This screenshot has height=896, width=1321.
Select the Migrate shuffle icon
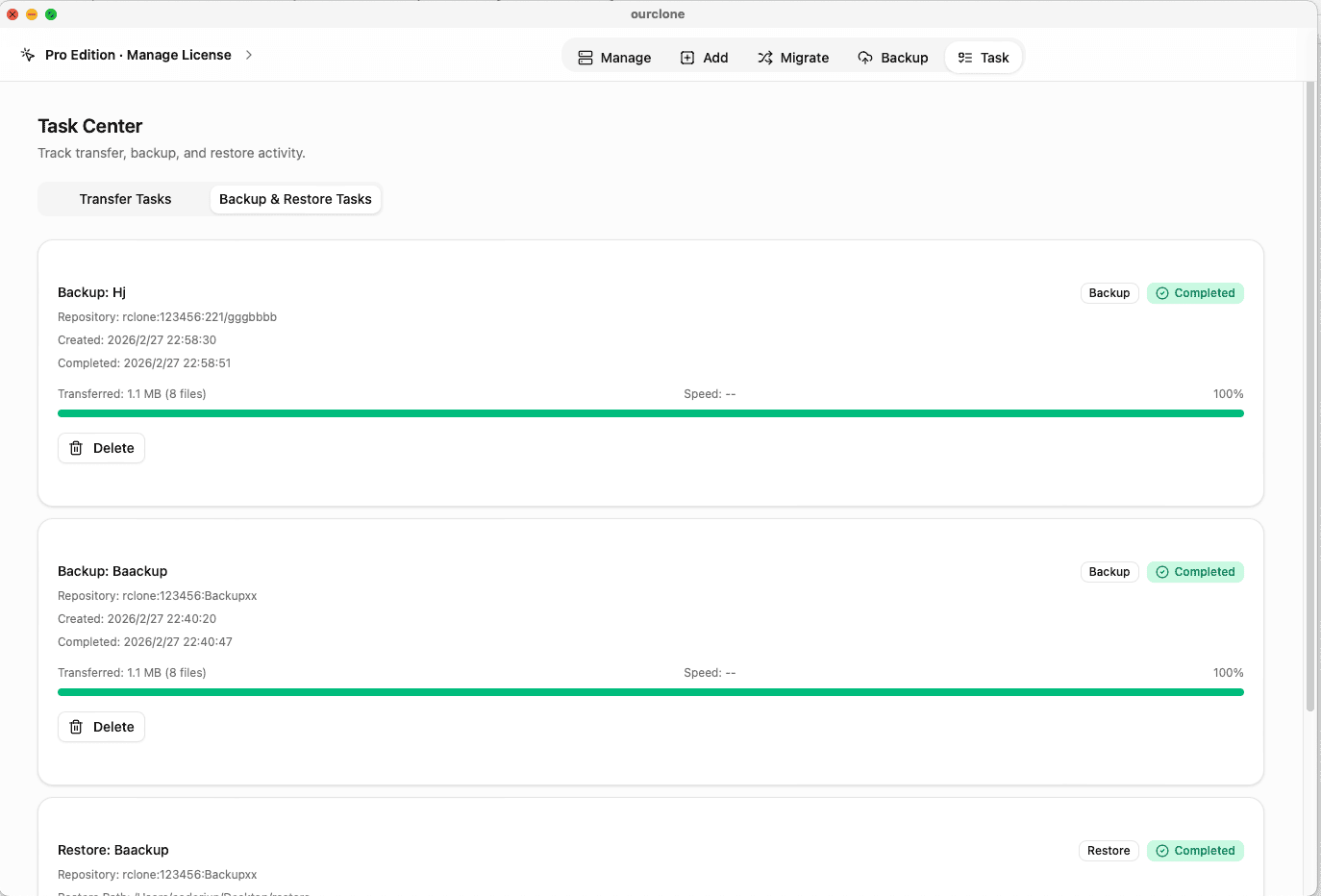pos(766,57)
